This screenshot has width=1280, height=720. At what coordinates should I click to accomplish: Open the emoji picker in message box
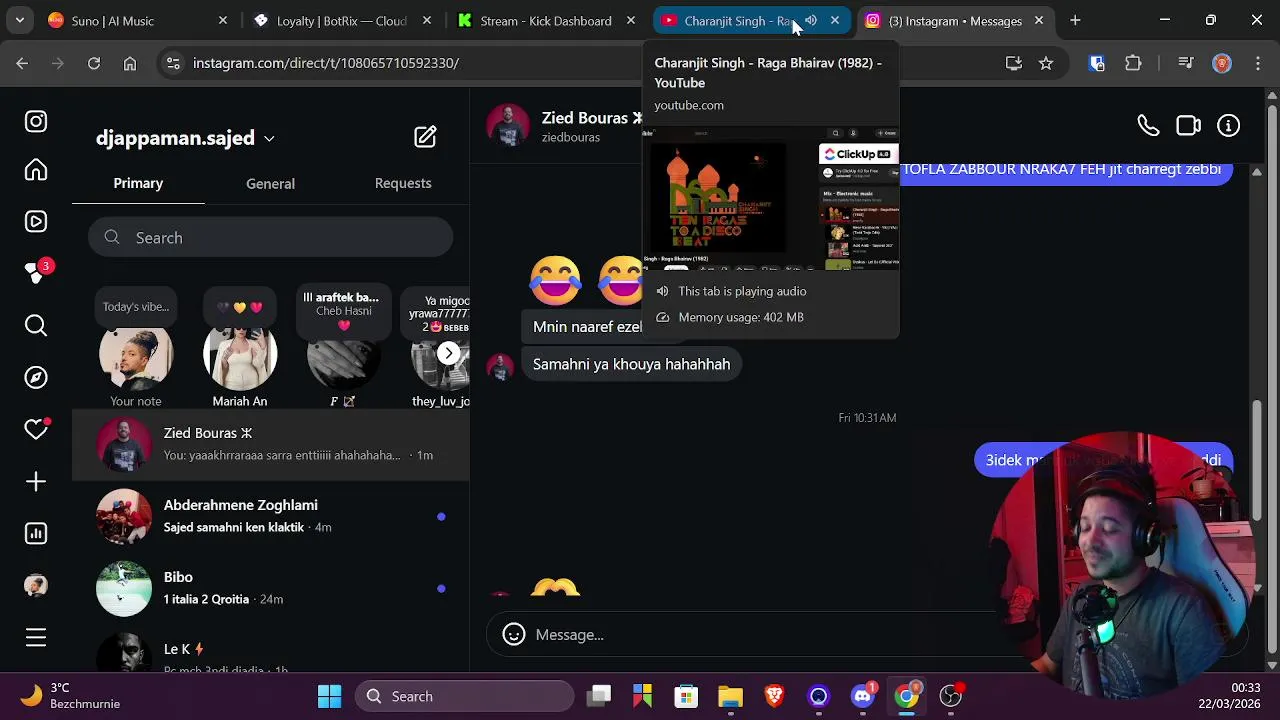(514, 634)
